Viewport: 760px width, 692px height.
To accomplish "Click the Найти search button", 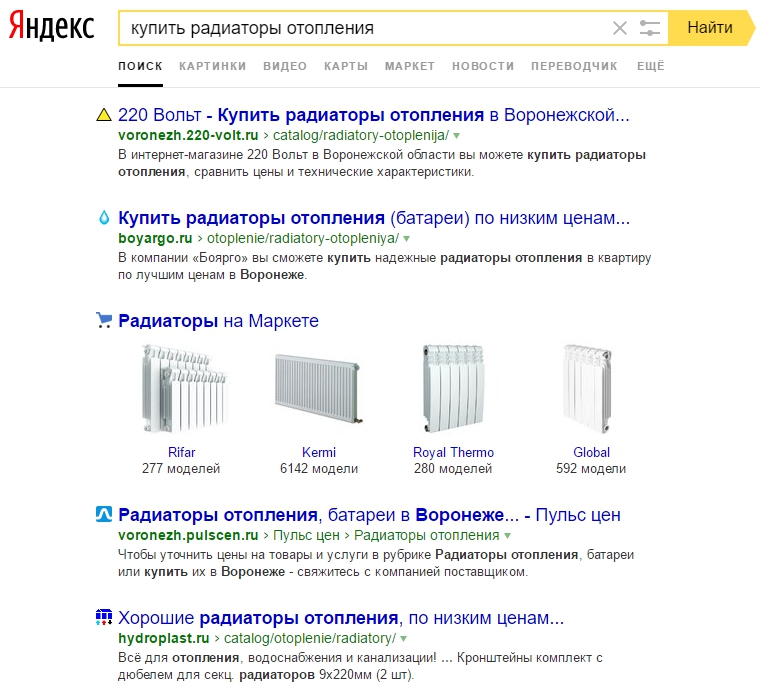I will coord(711,28).
